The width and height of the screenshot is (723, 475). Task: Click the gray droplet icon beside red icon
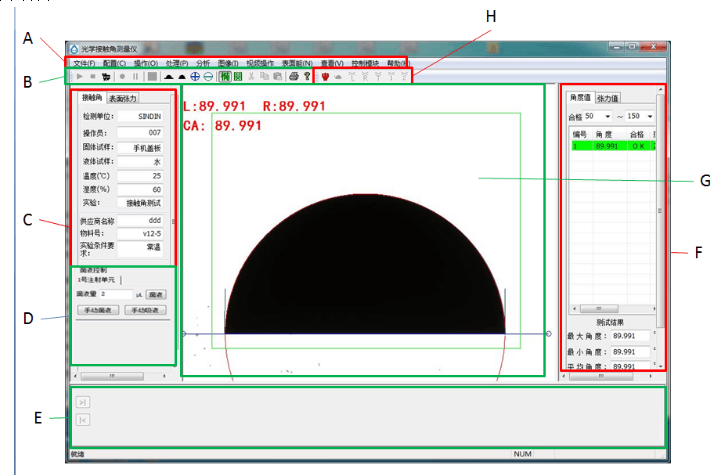pyautogui.click(x=338, y=77)
